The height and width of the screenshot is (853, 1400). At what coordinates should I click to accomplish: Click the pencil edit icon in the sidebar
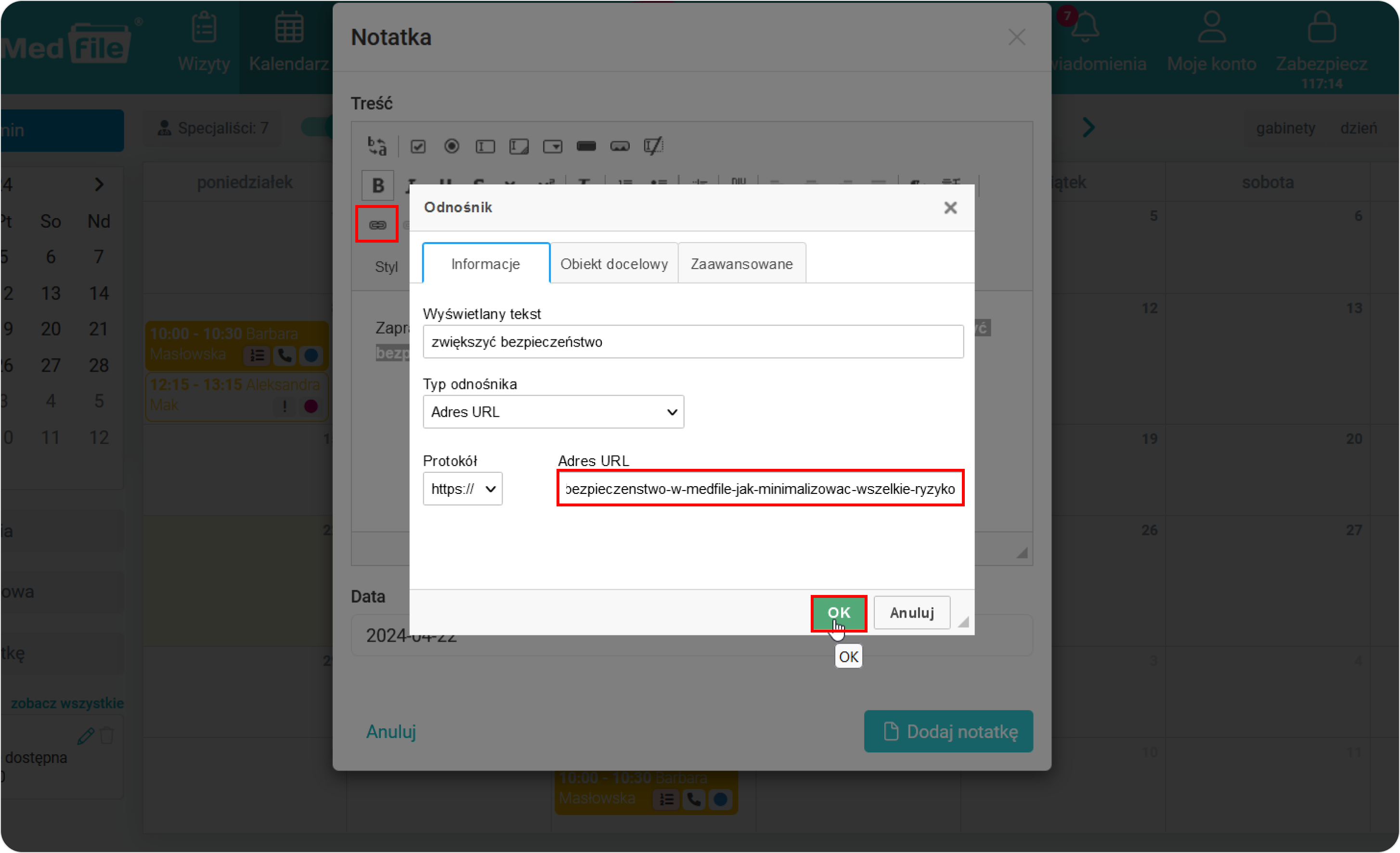[x=85, y=736]
